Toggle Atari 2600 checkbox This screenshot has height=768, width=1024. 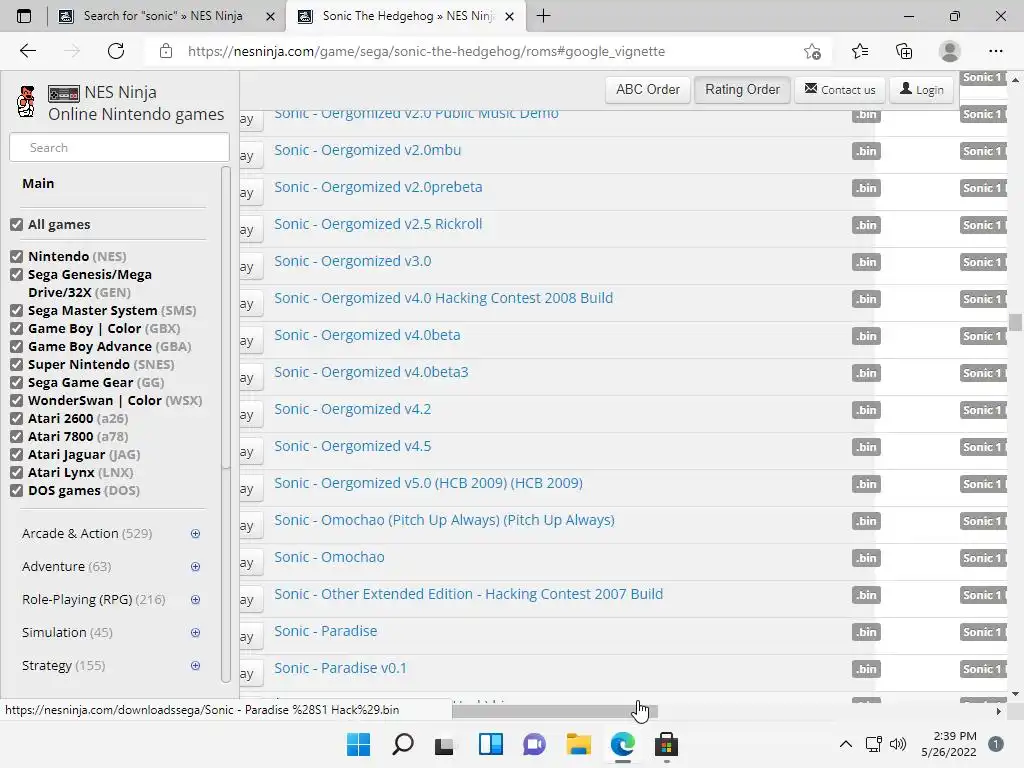click(x=17, y=419)
